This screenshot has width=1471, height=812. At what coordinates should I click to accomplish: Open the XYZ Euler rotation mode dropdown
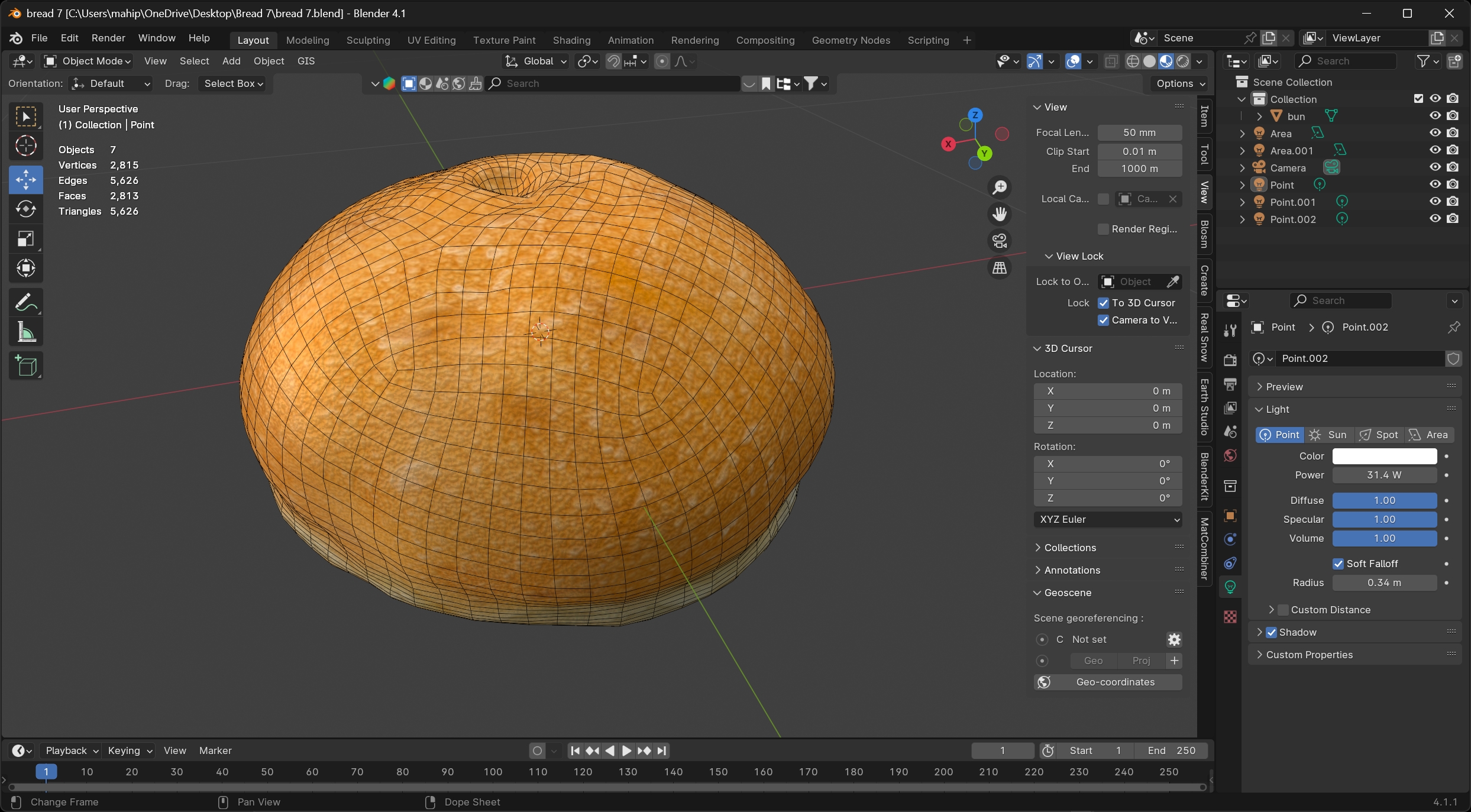1108,519
